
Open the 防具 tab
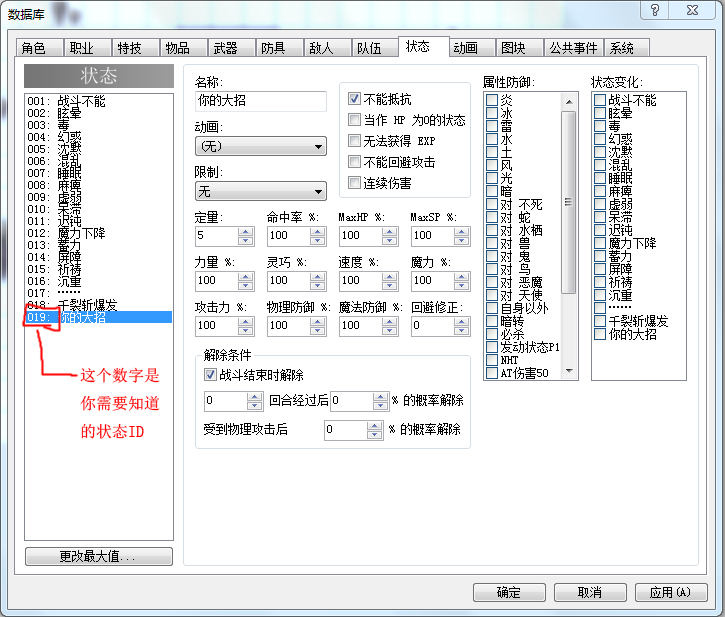[x=279, y=48]
